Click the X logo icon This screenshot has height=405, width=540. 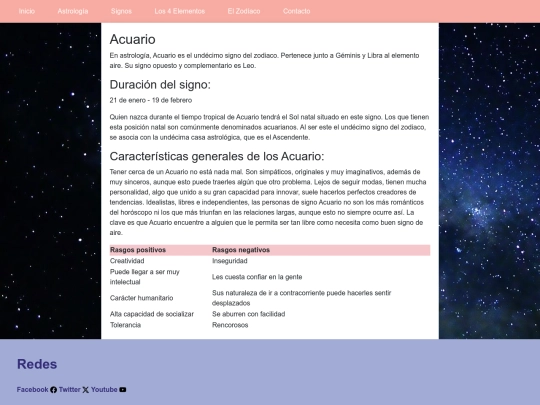click(x=86, y=390)
